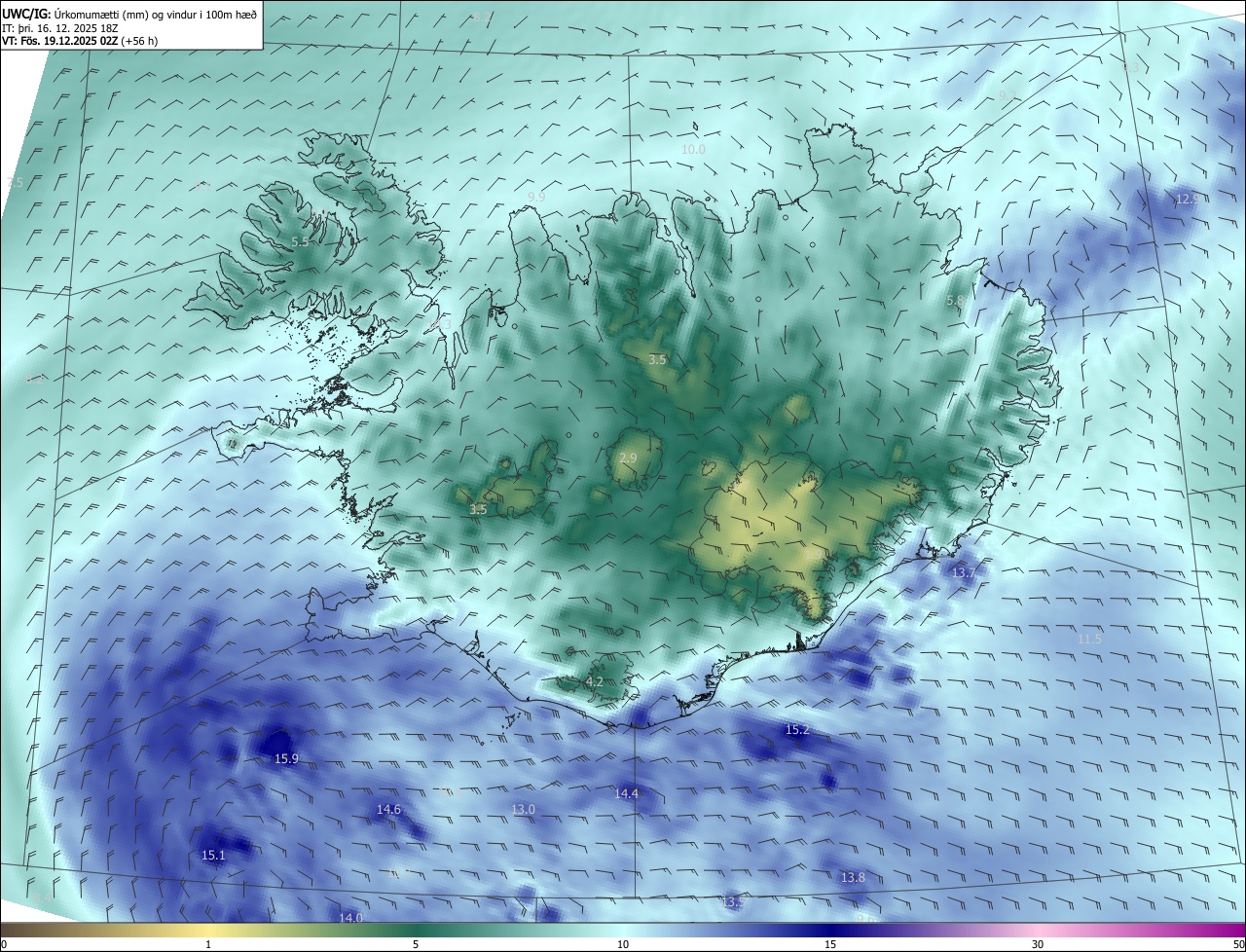Click the 4.2 value on the southern glacier
Screen dimensions: 1246x952
[x=595, y=681]
